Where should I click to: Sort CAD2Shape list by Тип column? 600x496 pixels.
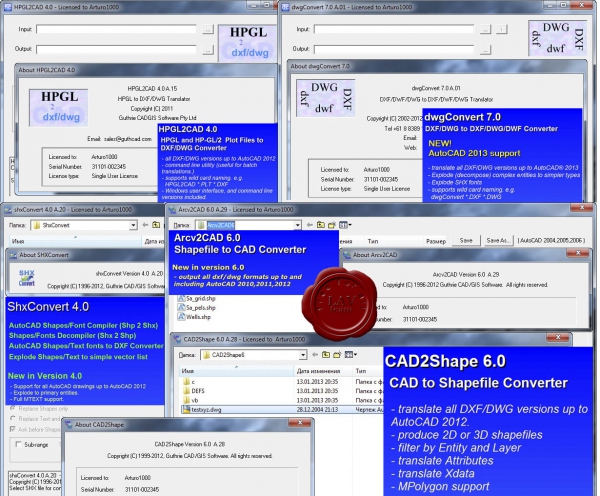click(x=367, y=371)
